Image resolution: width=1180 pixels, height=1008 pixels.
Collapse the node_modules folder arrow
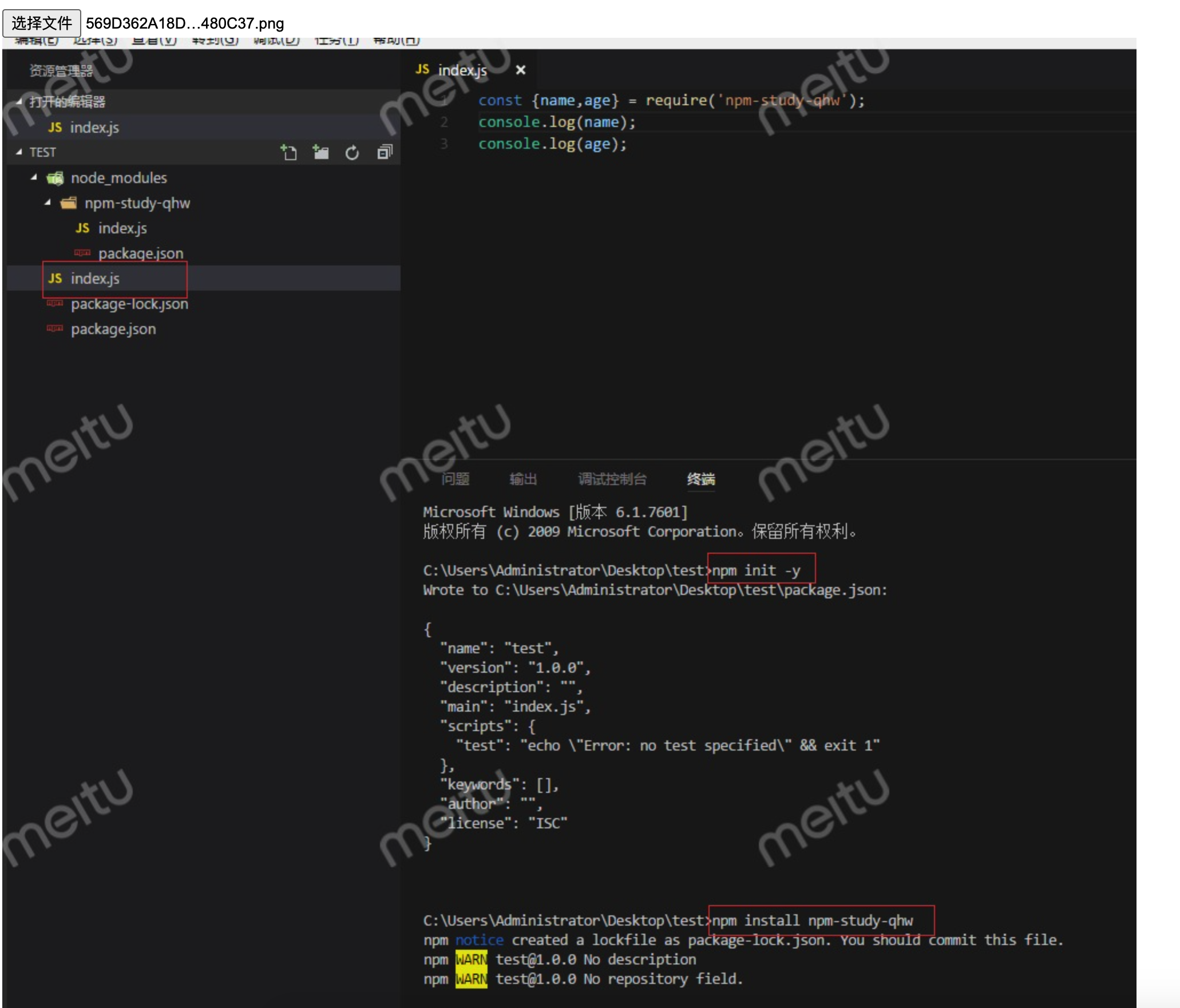coord(33,178)
